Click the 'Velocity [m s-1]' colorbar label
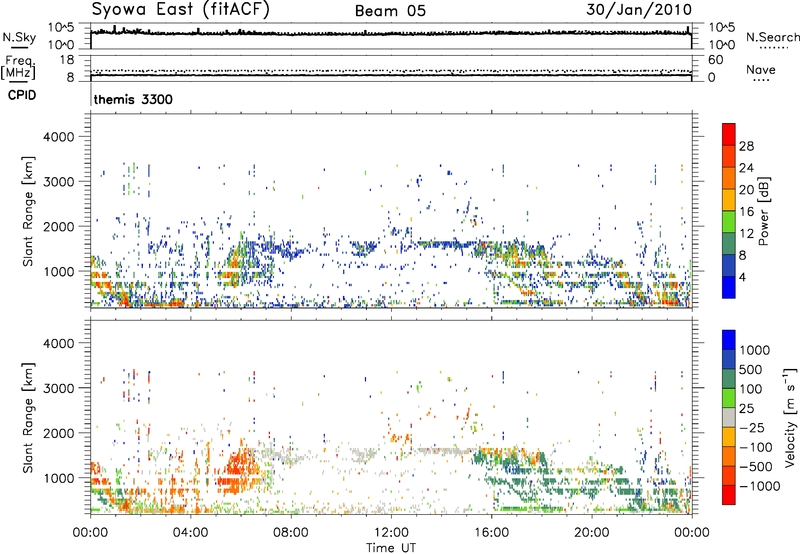 pyautogui.click(x=790, y=417)
